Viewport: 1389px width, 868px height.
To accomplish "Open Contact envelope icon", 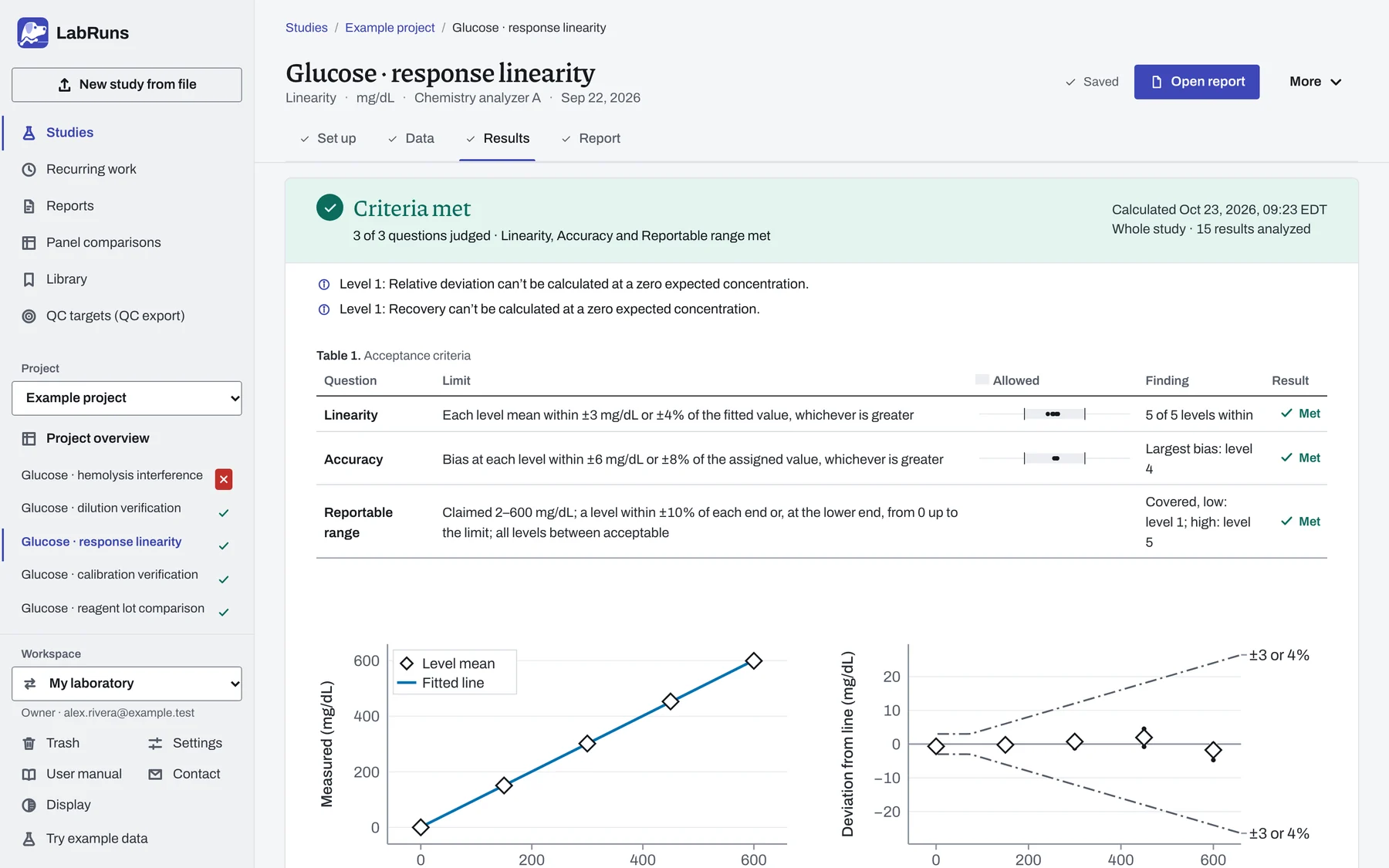I will pos(155,775).
